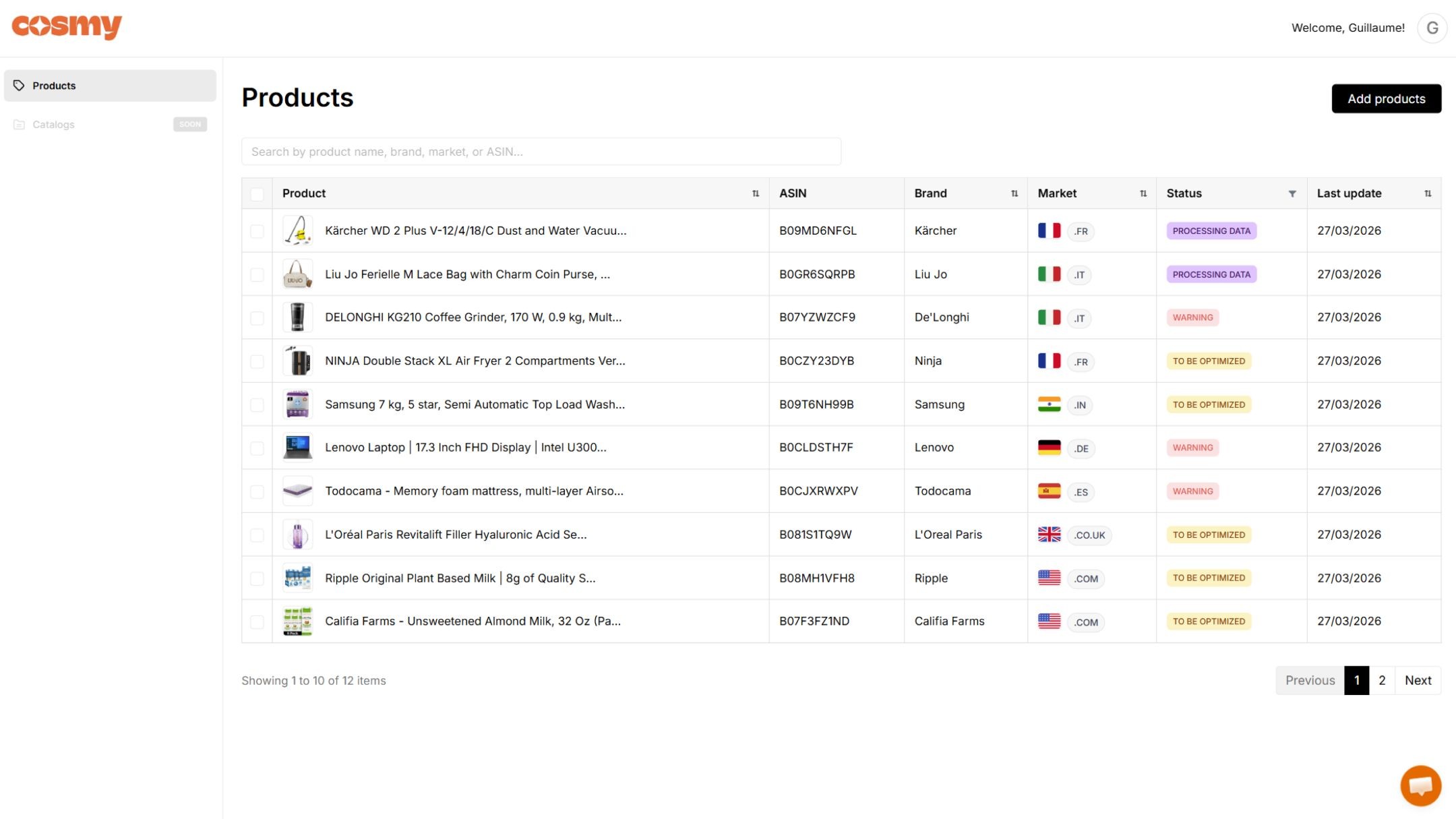Screen dimensions: 1456x819
Task: Click the French flag on Kärcher row
Action: click(1049, 231)
